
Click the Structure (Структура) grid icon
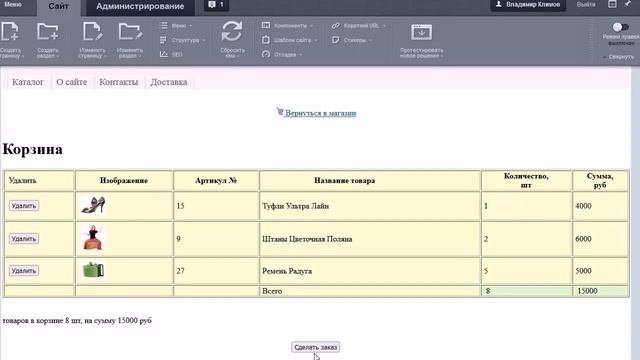point(163,40)
